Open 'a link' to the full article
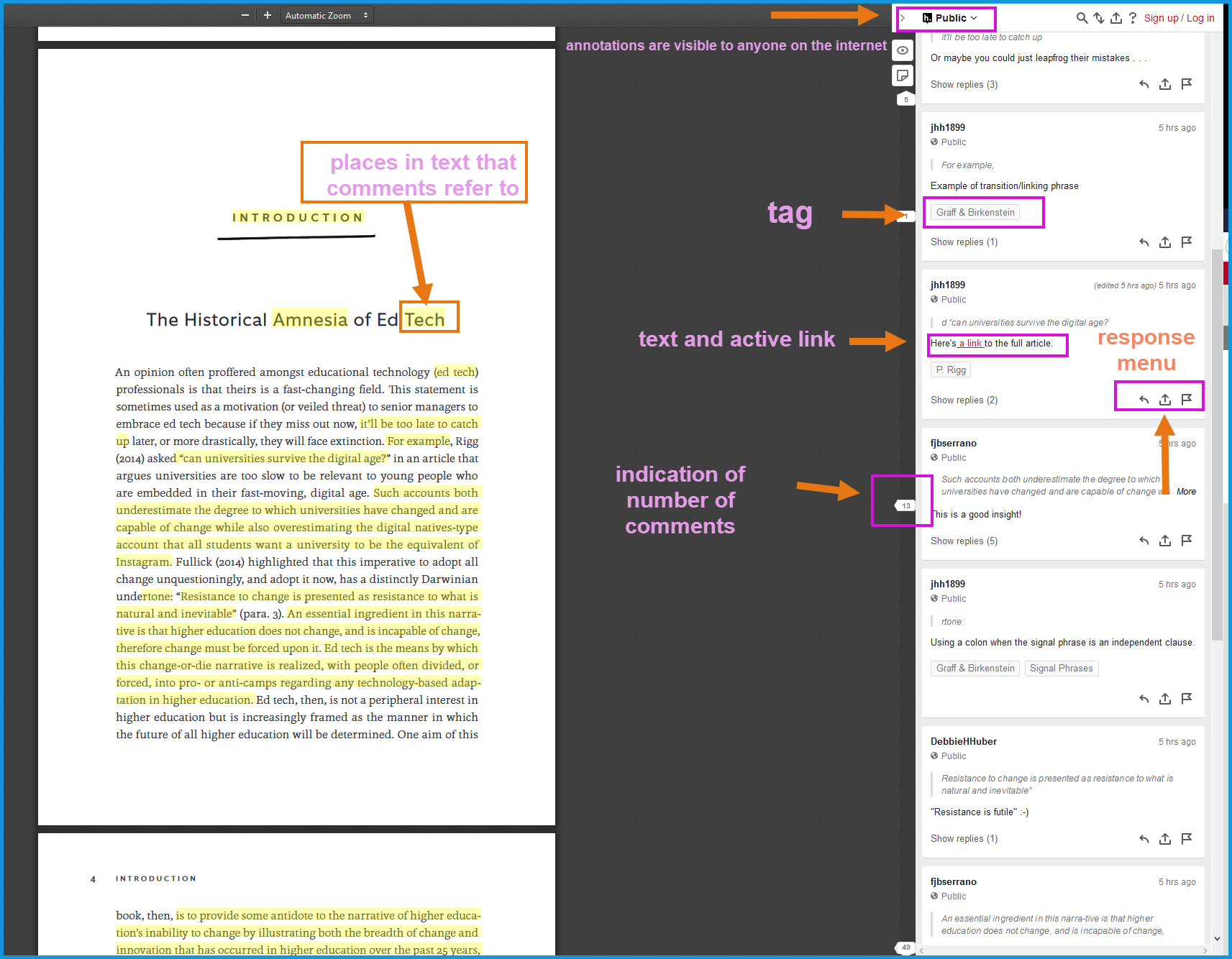The height and width of the screenshot is (959, 1232). tap(972, 344)
